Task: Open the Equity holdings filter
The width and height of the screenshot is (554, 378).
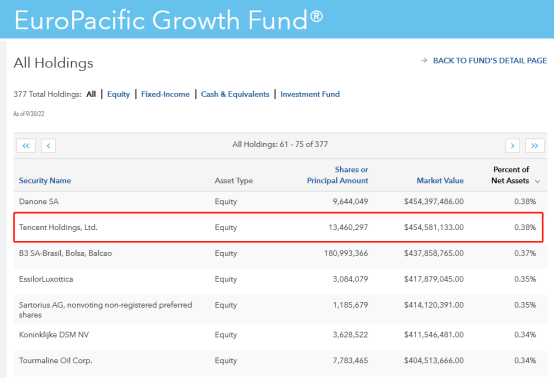Action: pos(119,94)
